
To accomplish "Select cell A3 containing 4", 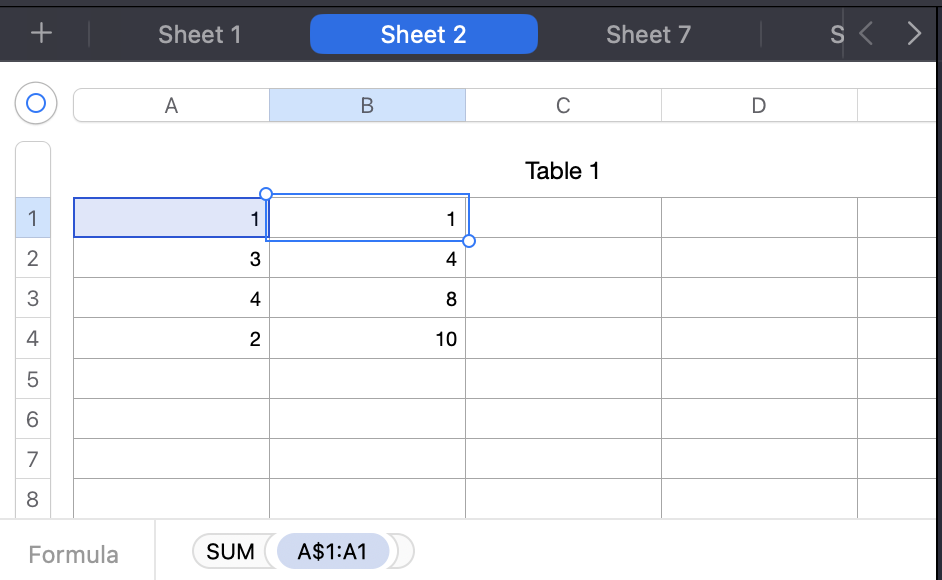I will 171,299.
